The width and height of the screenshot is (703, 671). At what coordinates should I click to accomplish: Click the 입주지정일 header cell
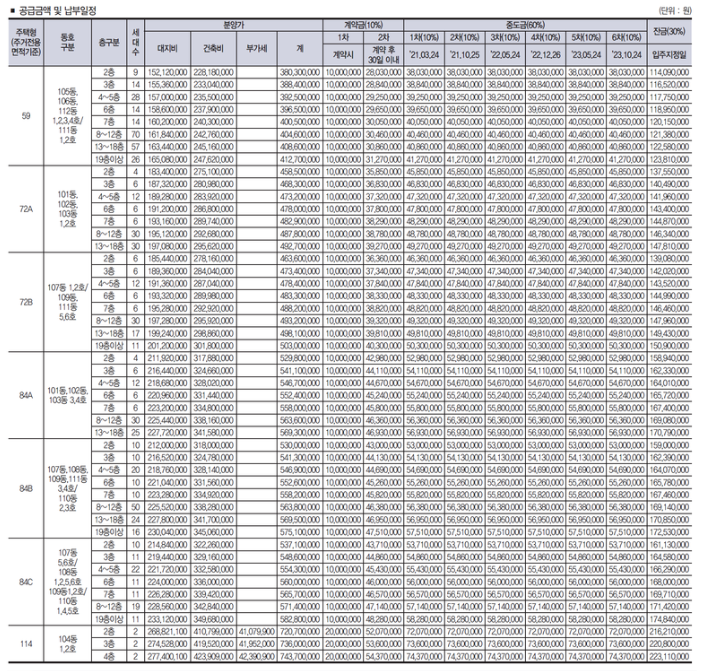coord(669,55)
